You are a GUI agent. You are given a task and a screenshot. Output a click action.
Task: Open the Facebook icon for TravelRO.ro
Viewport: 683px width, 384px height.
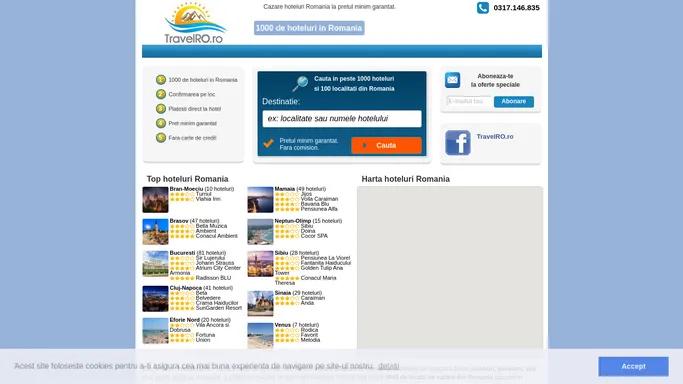point(458,142)
